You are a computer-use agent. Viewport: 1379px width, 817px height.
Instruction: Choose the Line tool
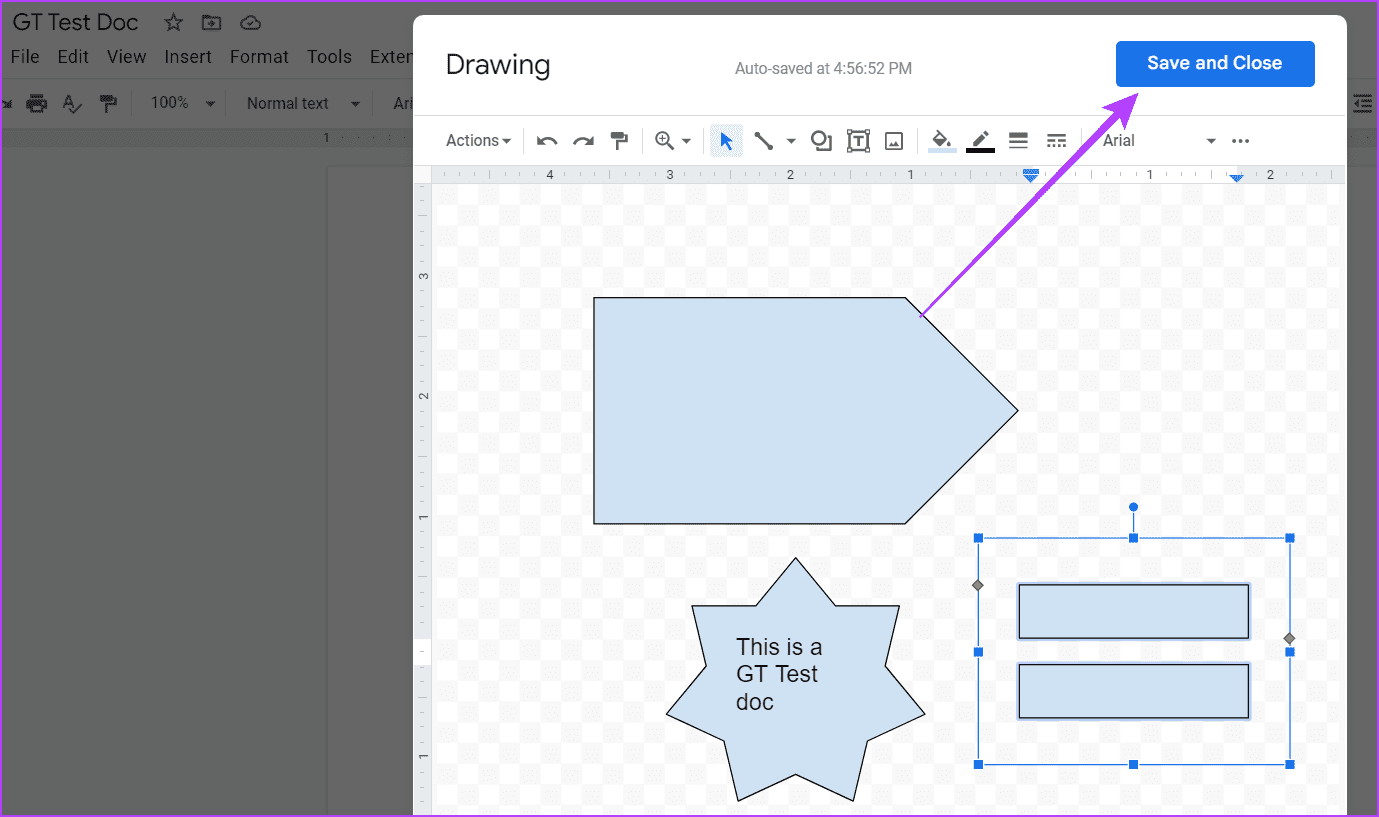click(x=764, y=141)
